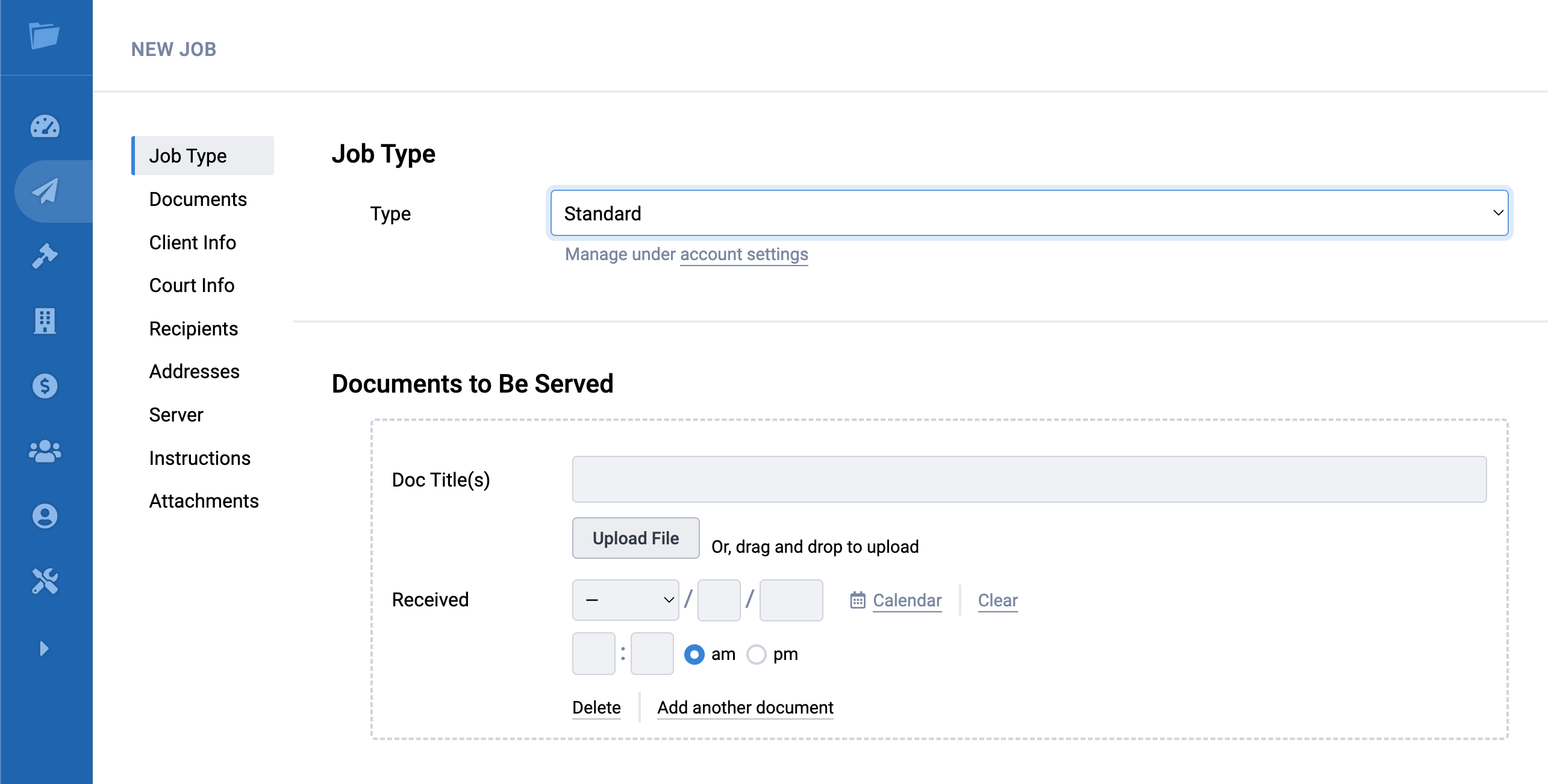Switch to the Documents section tab
This screenshot has height=784, width=1548.
[198, 199]
